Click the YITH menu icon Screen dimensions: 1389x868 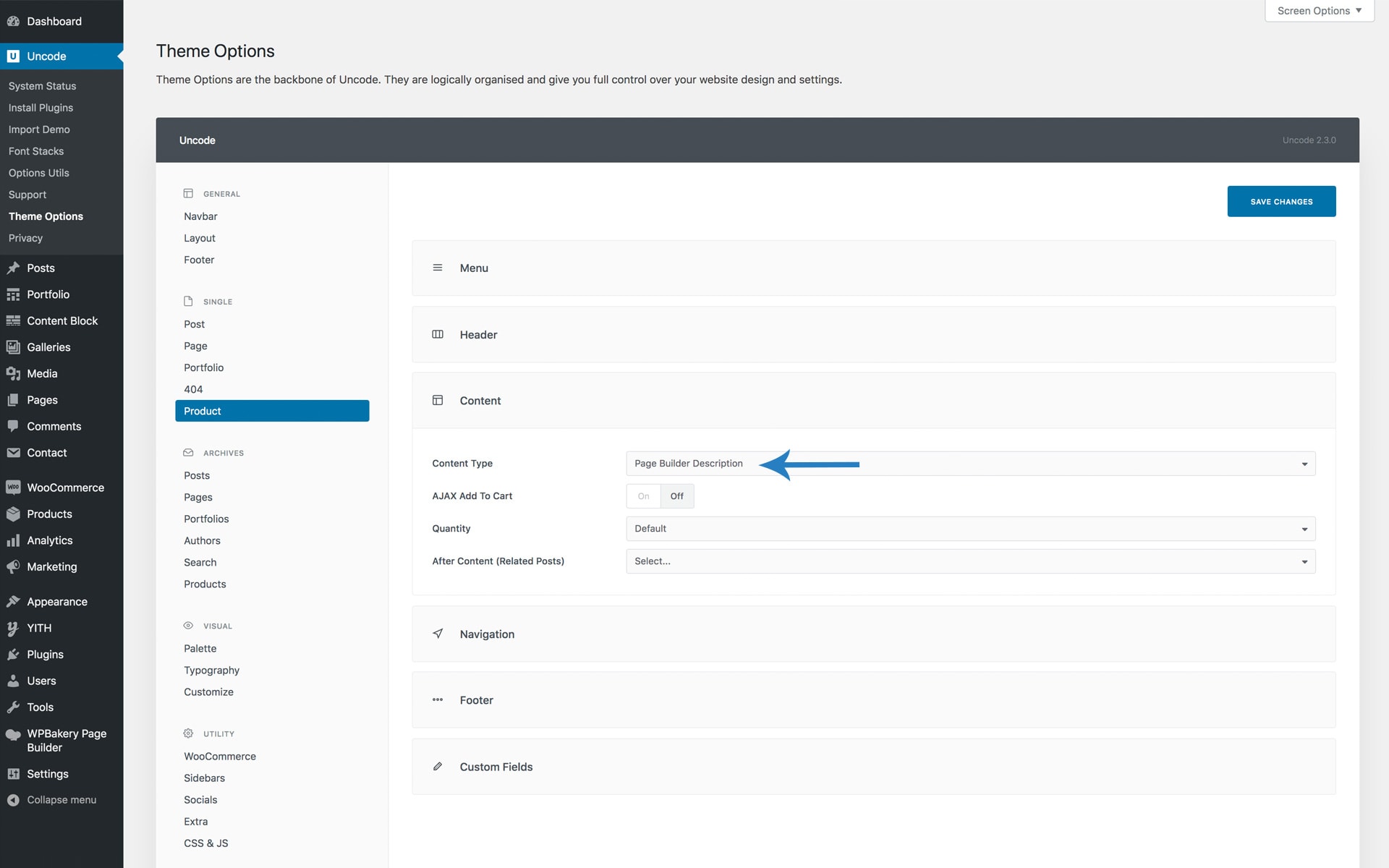[13, 628]
